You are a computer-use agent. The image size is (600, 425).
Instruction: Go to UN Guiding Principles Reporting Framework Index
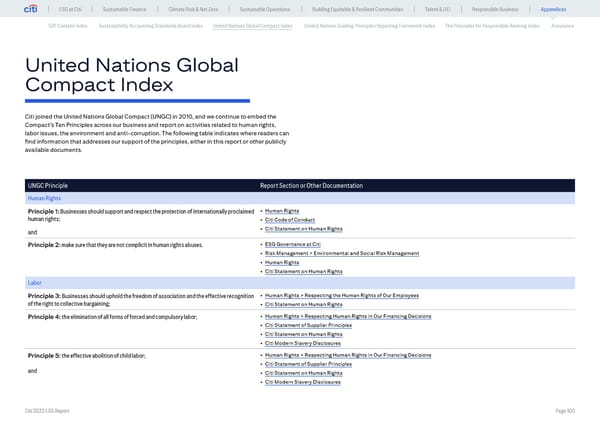tap(369, 24)
